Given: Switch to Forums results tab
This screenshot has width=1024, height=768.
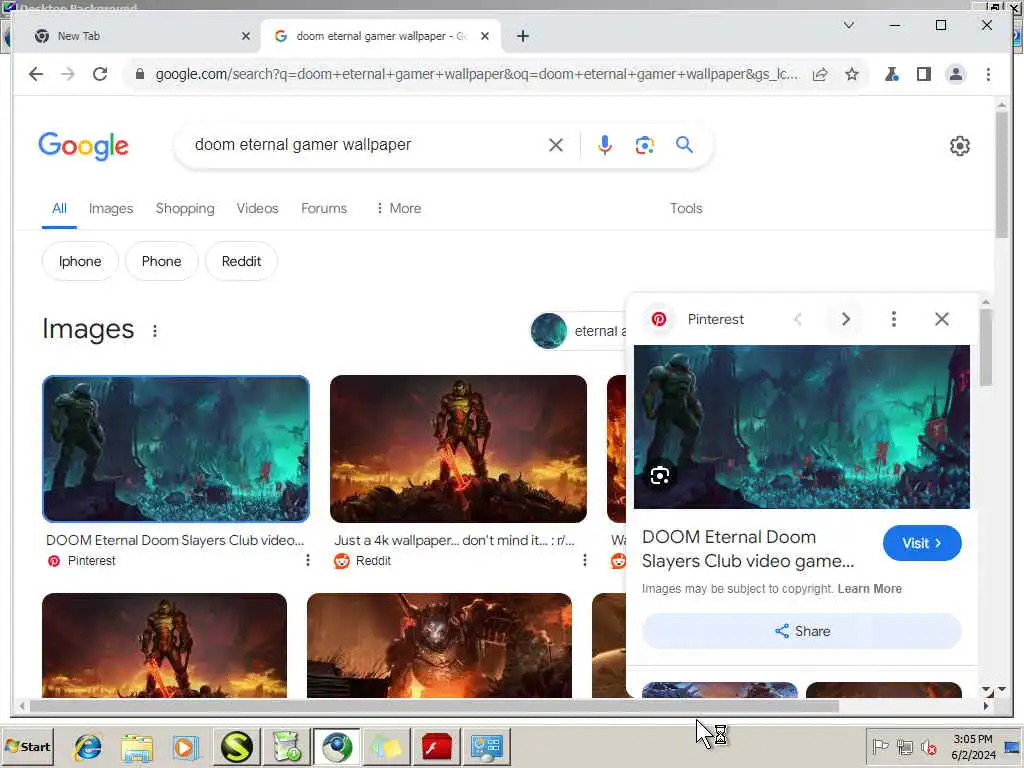Looking at the screenshot, I should coord(324,208).
